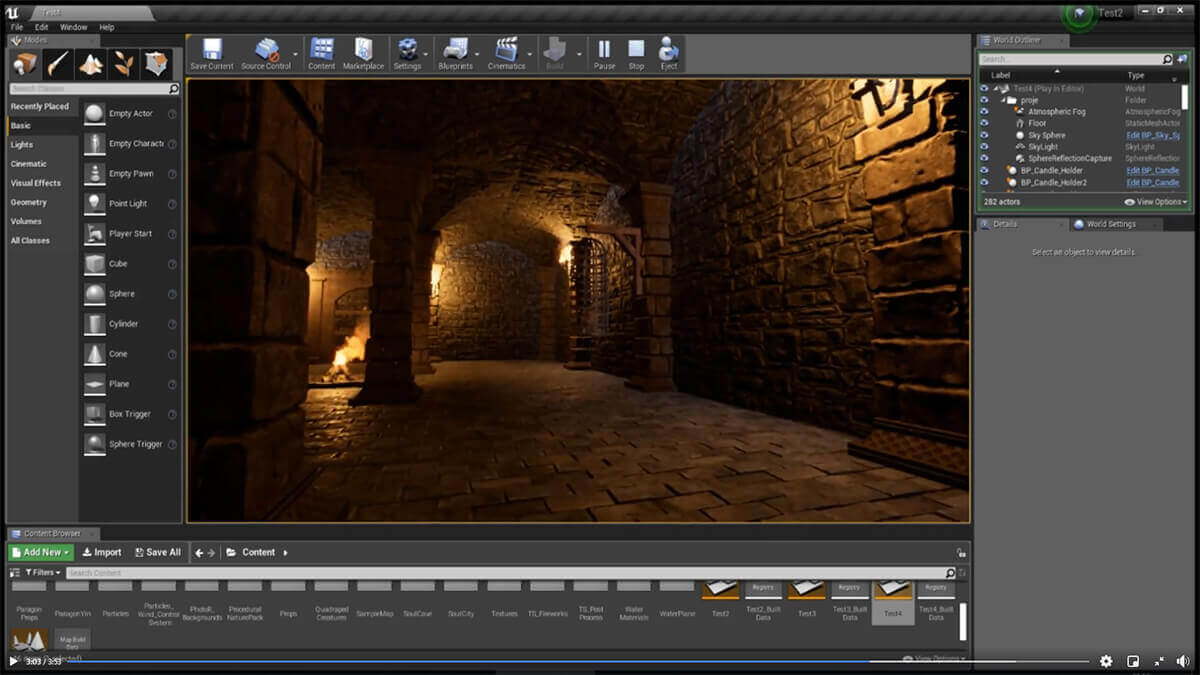Hide the Floor actor via eye icon
The image size is (1200, 675).
tap(984, 123)
